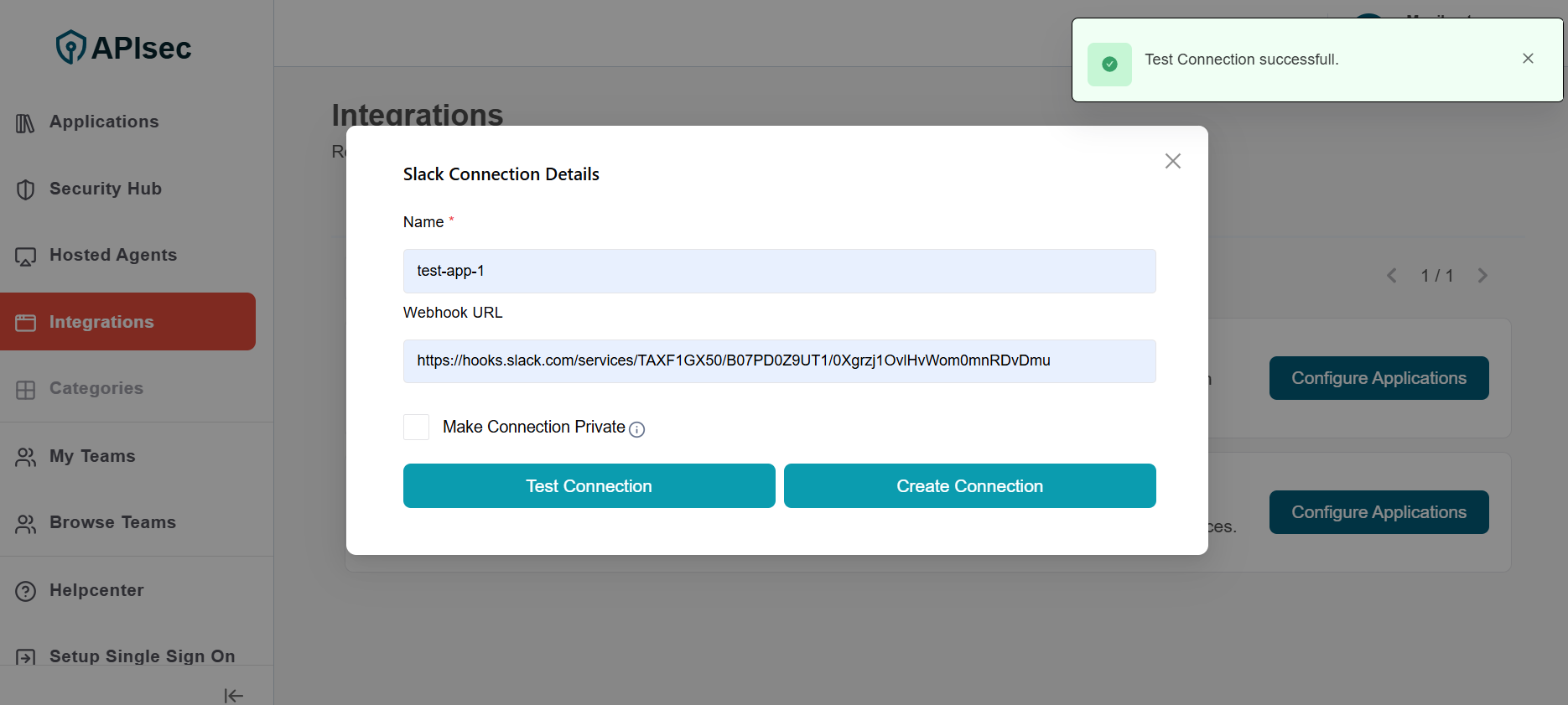
Task: Click the green success checkmark icon
Action: tap(1109, 65)
